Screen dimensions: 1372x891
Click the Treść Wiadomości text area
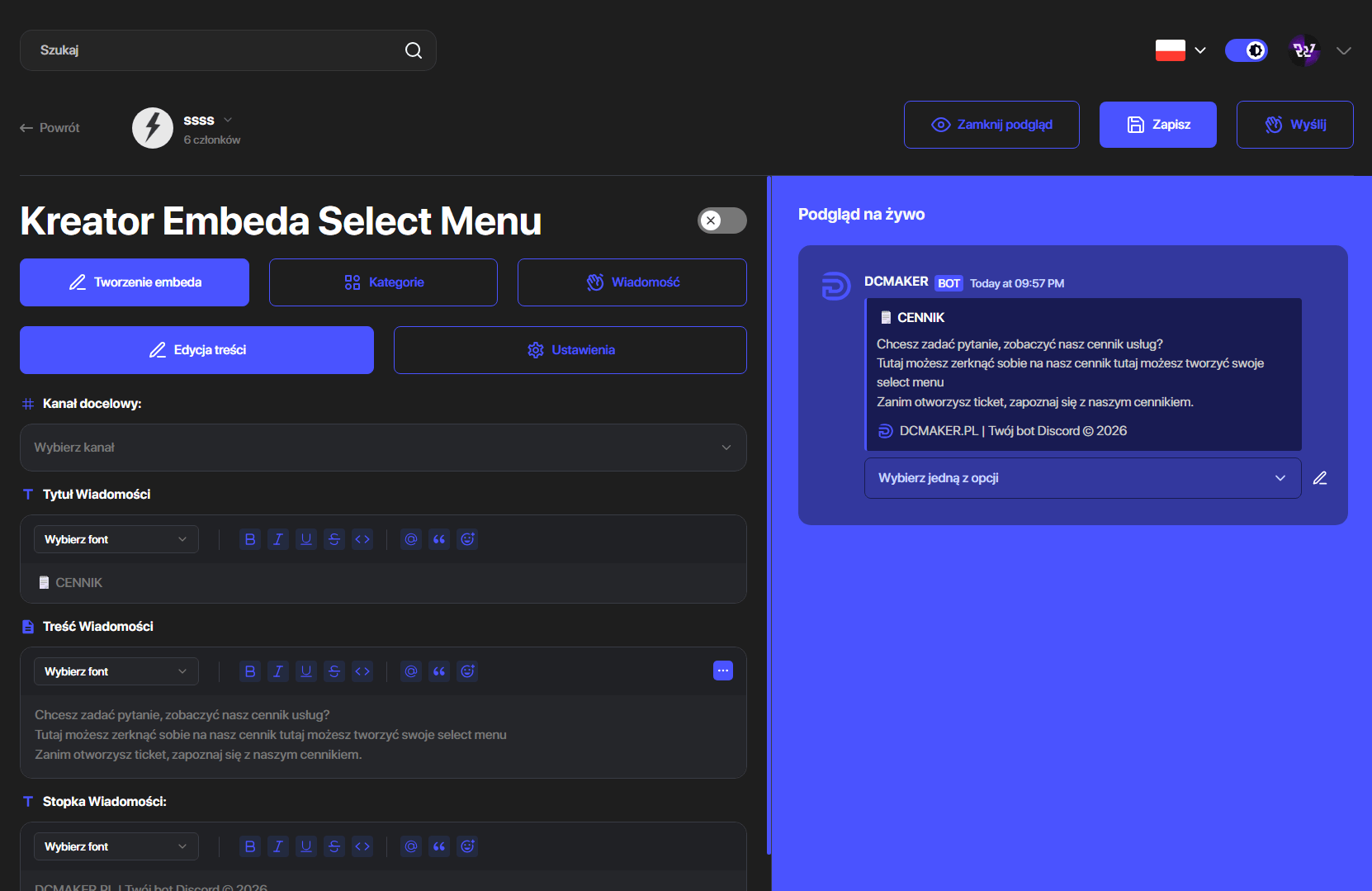click(x=383, y=735)
